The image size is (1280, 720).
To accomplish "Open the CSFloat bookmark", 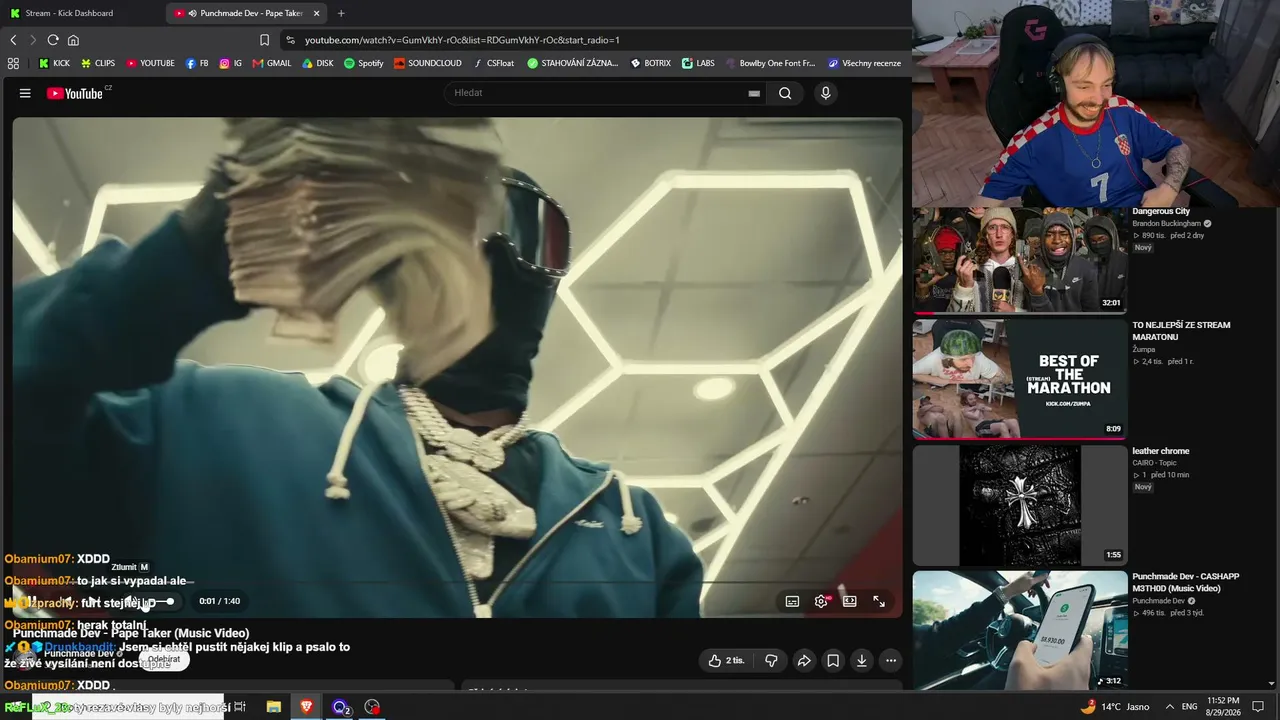I will 493,63.
